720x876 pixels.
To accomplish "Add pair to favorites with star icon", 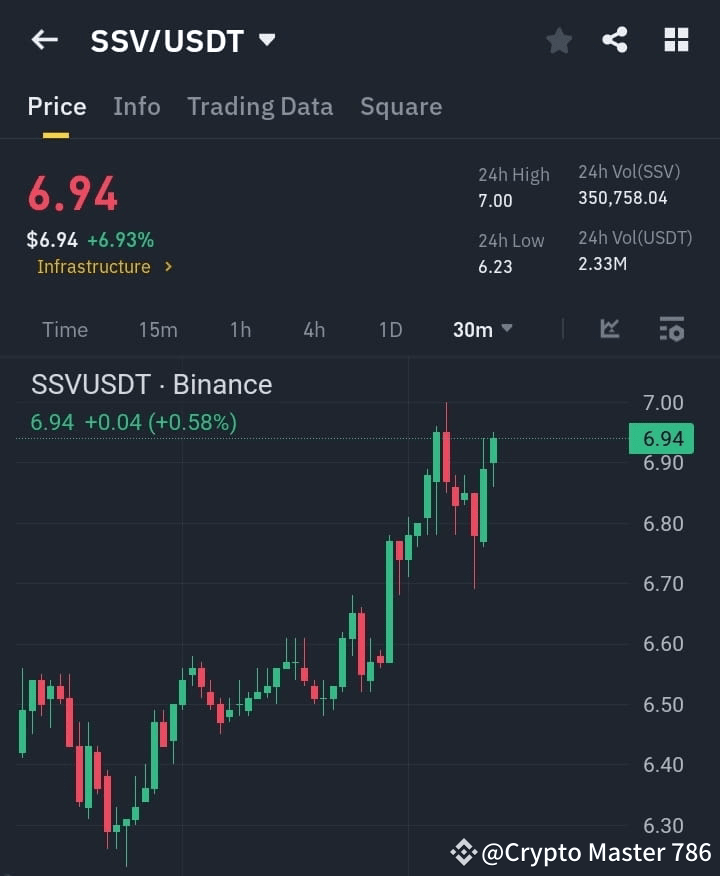I will click(559, 41).
